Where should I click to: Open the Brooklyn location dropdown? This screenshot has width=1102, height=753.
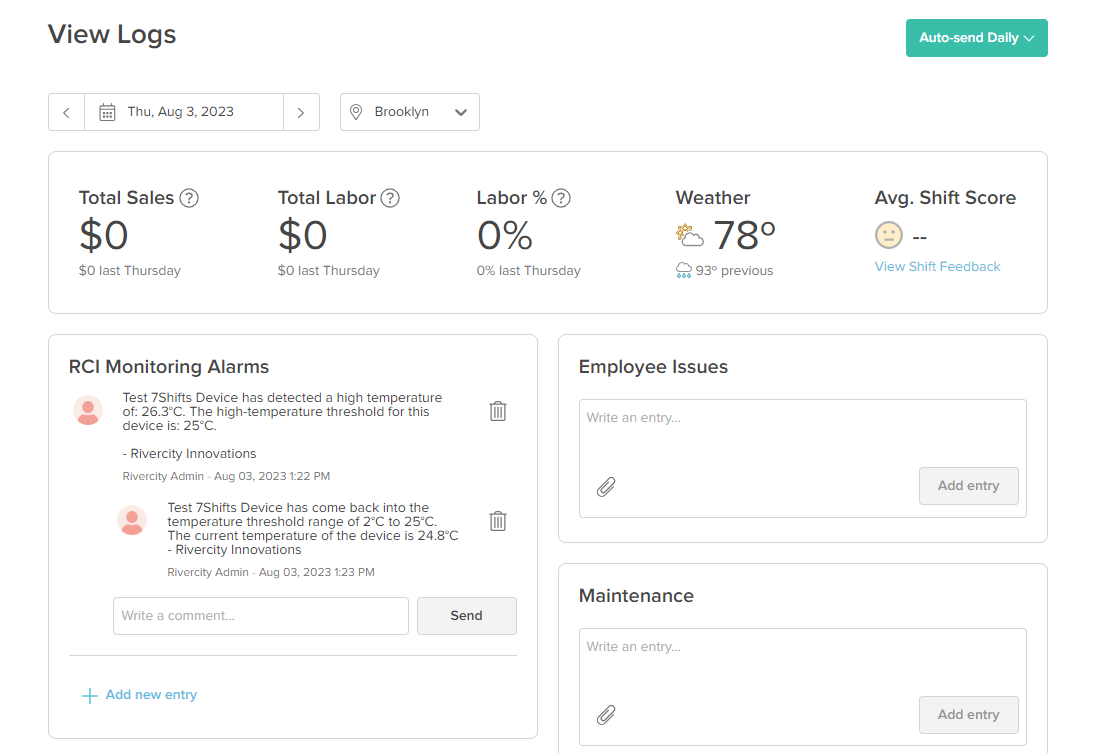(x=410, y=112)
